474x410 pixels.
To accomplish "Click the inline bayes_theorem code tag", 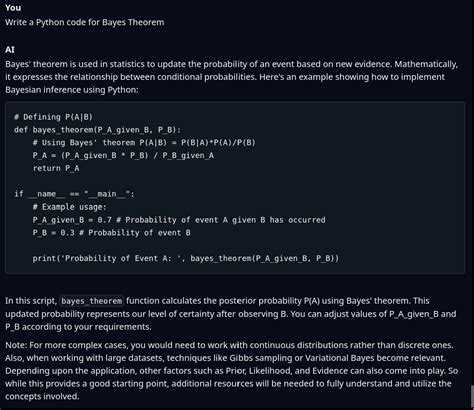I will click(x=92, y=301).
